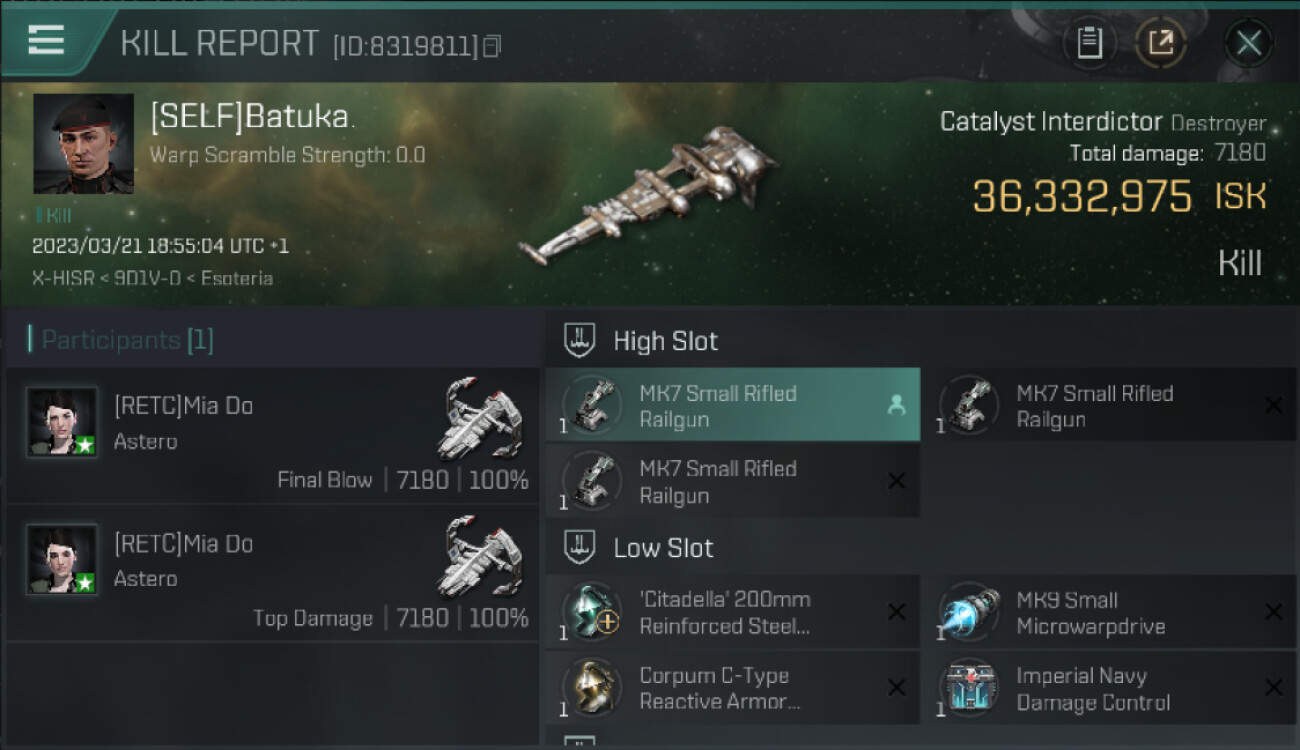Image resolution: width=1300 pixels, height=750 pixels.
Task: Copy the kill report ID
Action: 491,46
